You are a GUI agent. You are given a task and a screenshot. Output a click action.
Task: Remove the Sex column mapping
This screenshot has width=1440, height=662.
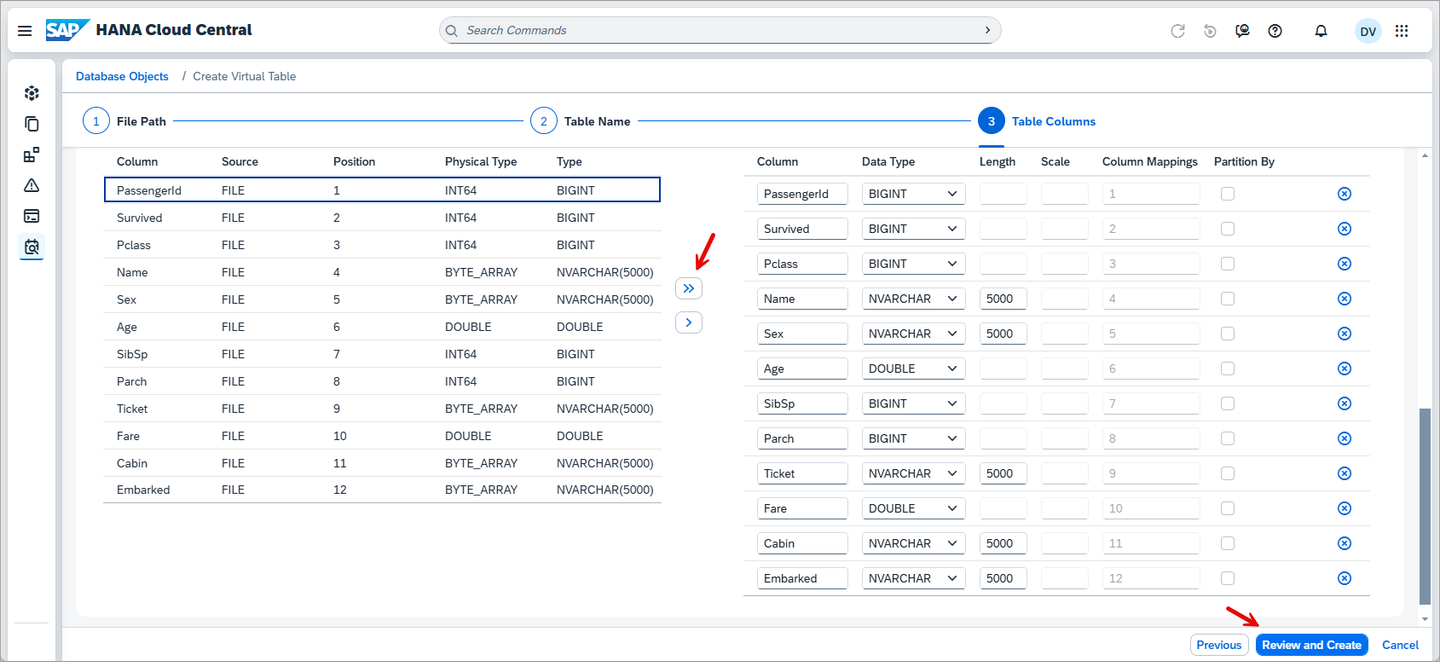pos(1344,334)
